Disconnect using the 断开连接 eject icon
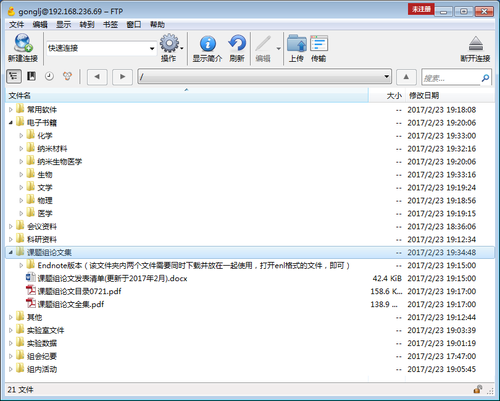The image size is (500, 401). point(476,44)
